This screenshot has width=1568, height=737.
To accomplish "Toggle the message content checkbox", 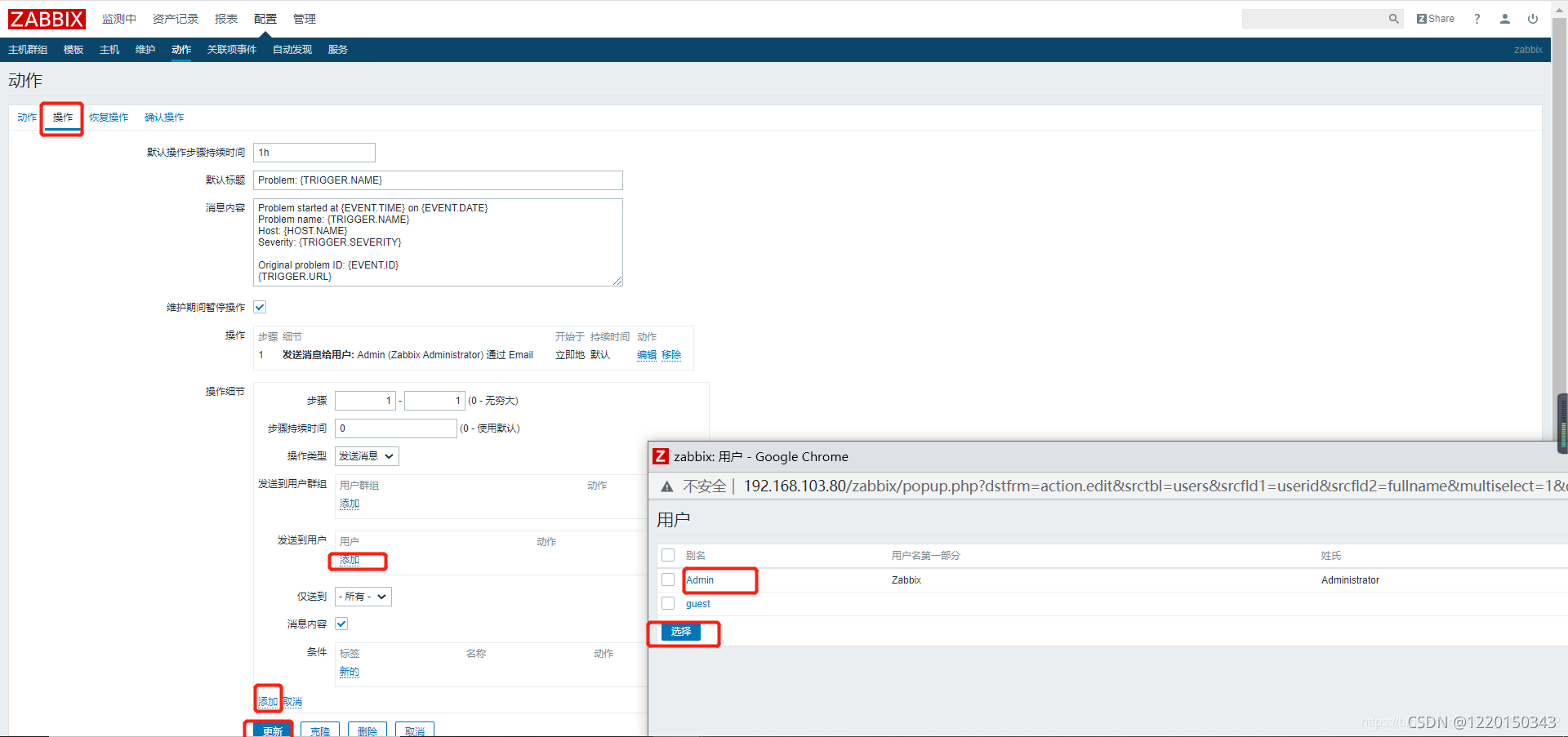I will pyautogui.click(x=341, y=624).
